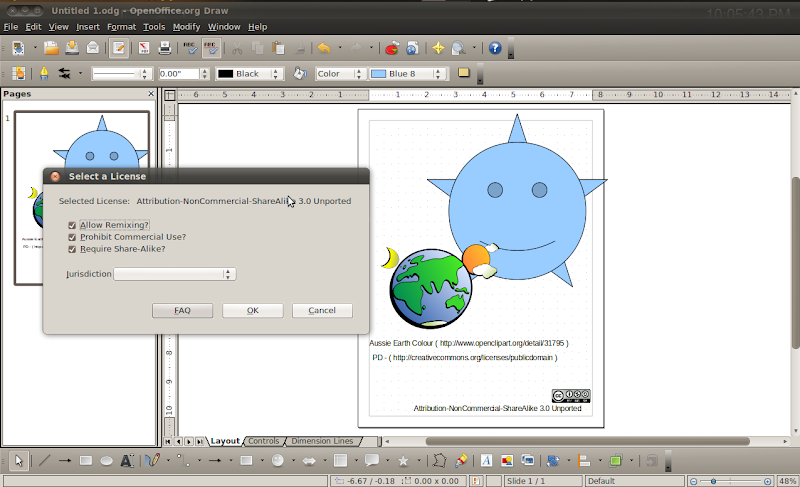Uncheck the Allow Remixing checkbox
This screenshot has width=800, height=487.
(72, 225)
